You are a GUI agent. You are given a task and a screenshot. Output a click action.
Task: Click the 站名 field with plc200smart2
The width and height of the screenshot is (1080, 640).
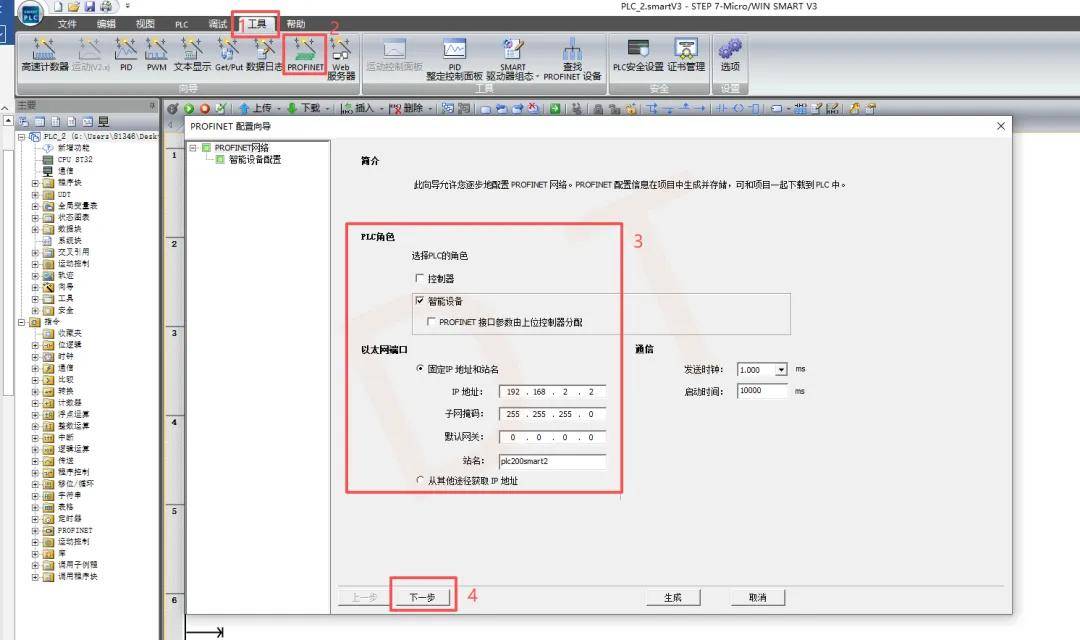click(x=552, y=461)
